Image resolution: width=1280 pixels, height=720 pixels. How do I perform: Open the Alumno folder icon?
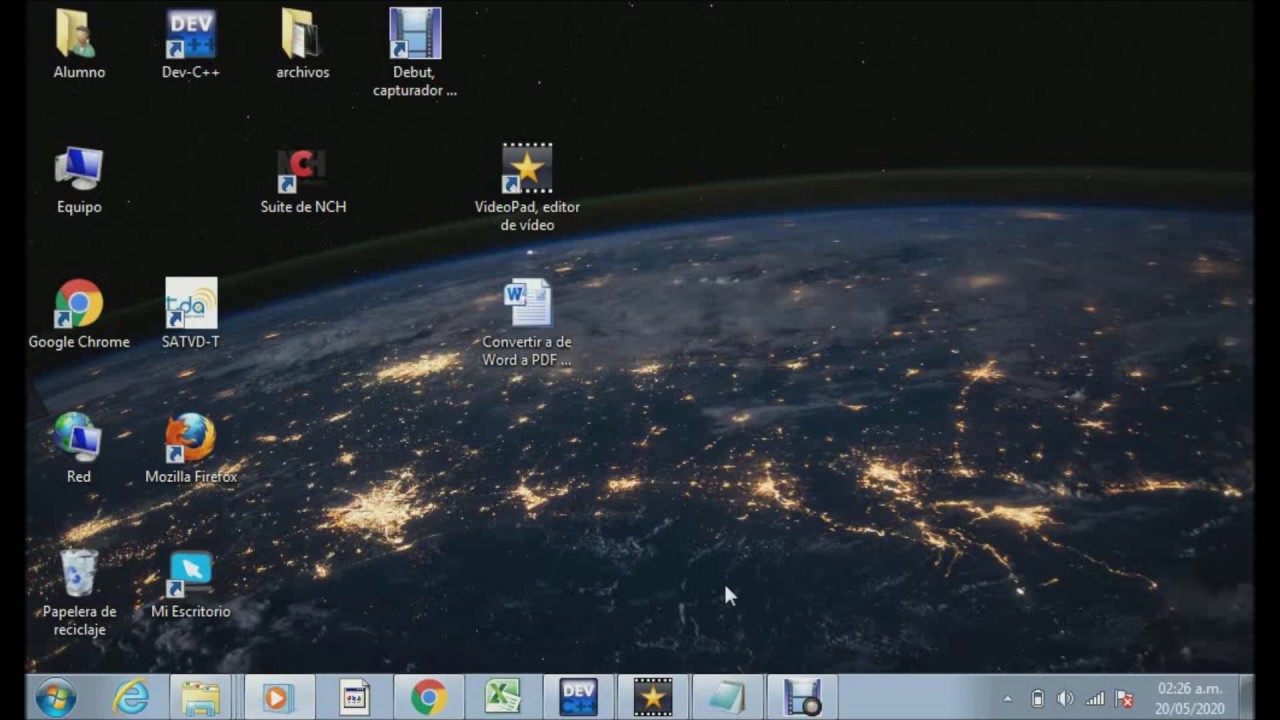click(x=79, y=44)
